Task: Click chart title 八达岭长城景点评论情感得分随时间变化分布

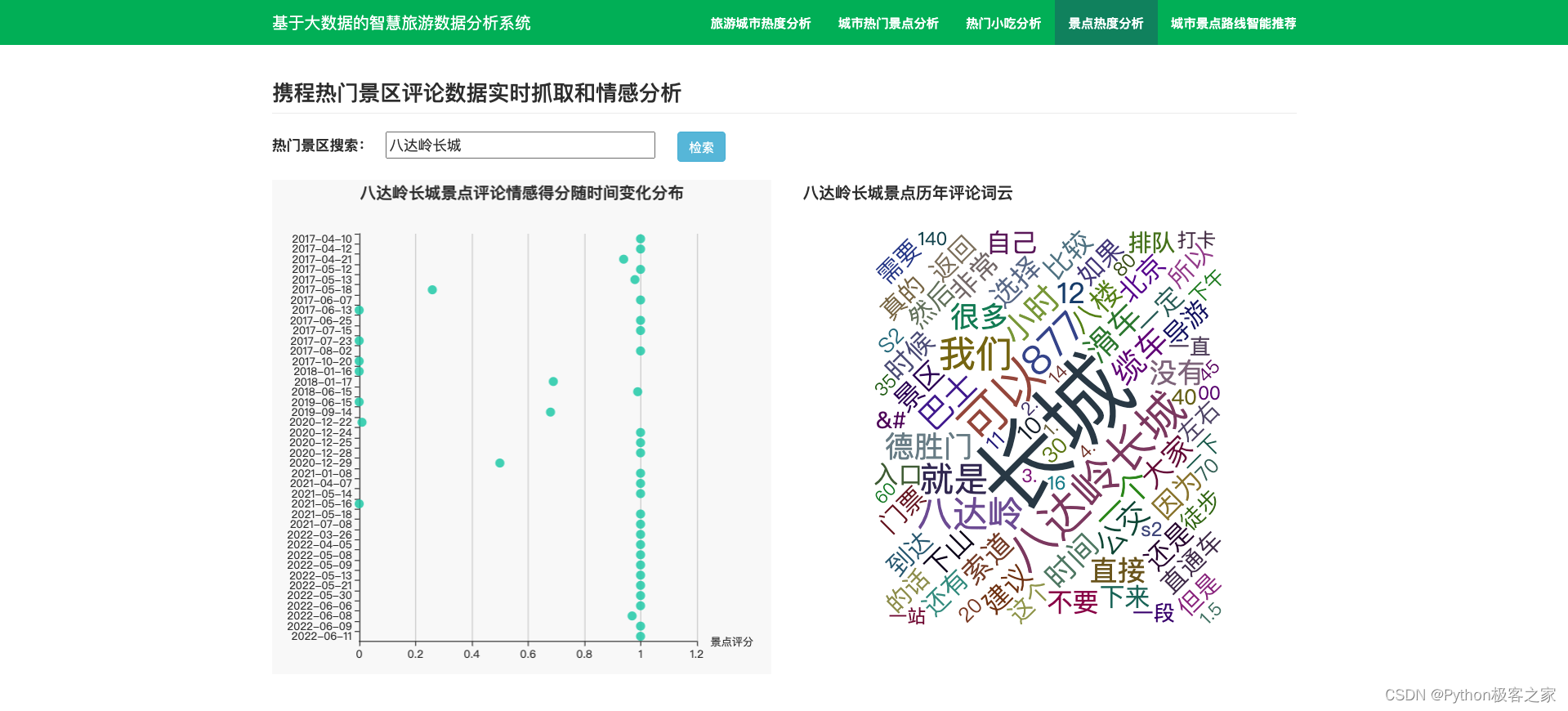Action: 521,194
